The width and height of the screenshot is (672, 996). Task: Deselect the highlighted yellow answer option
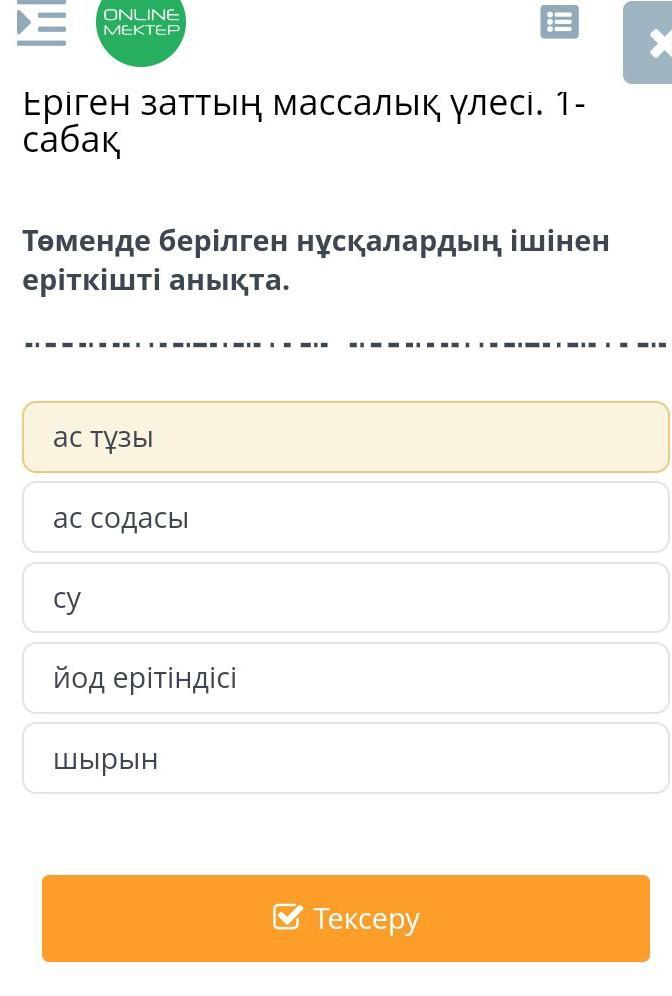tap(345, 437)
